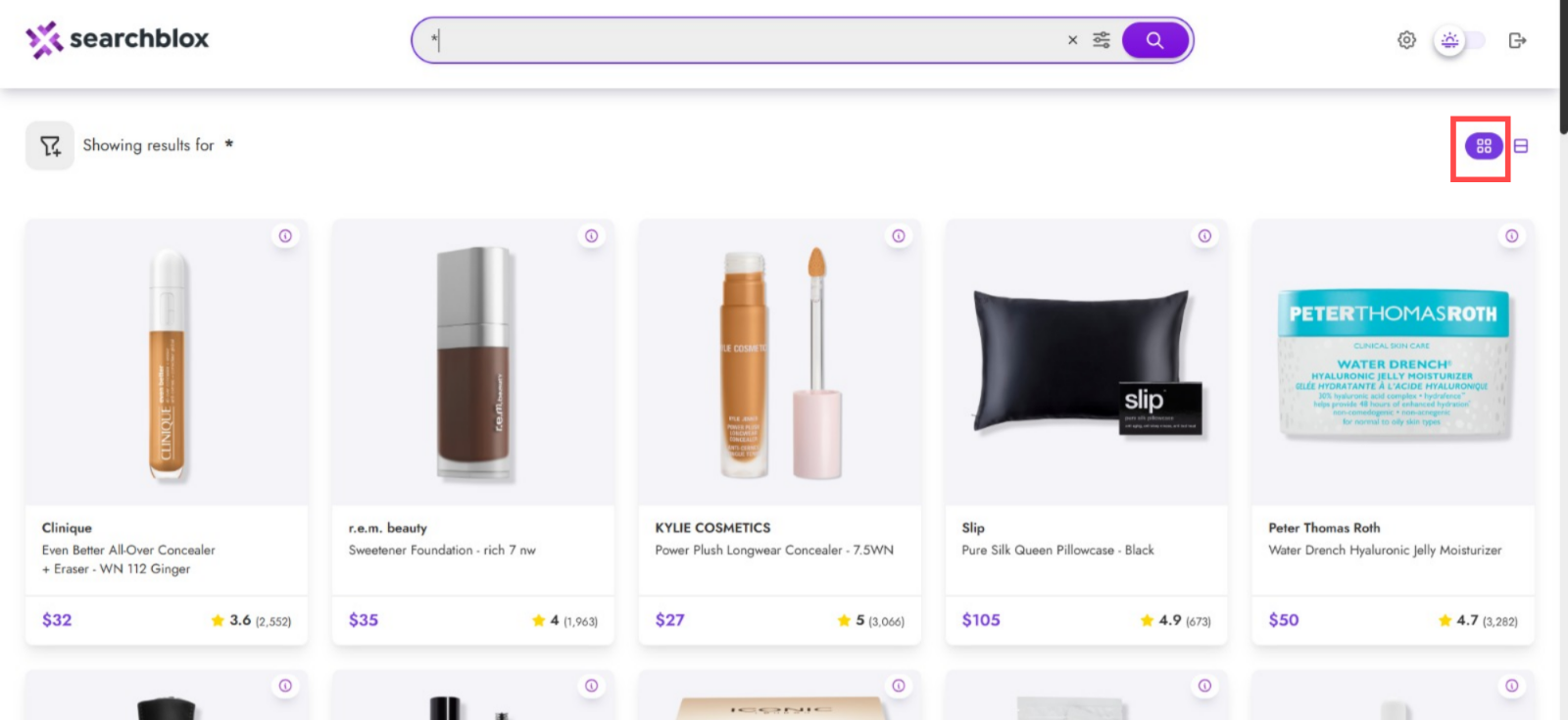Click Clinique concealer product image

tap(168, 364)
